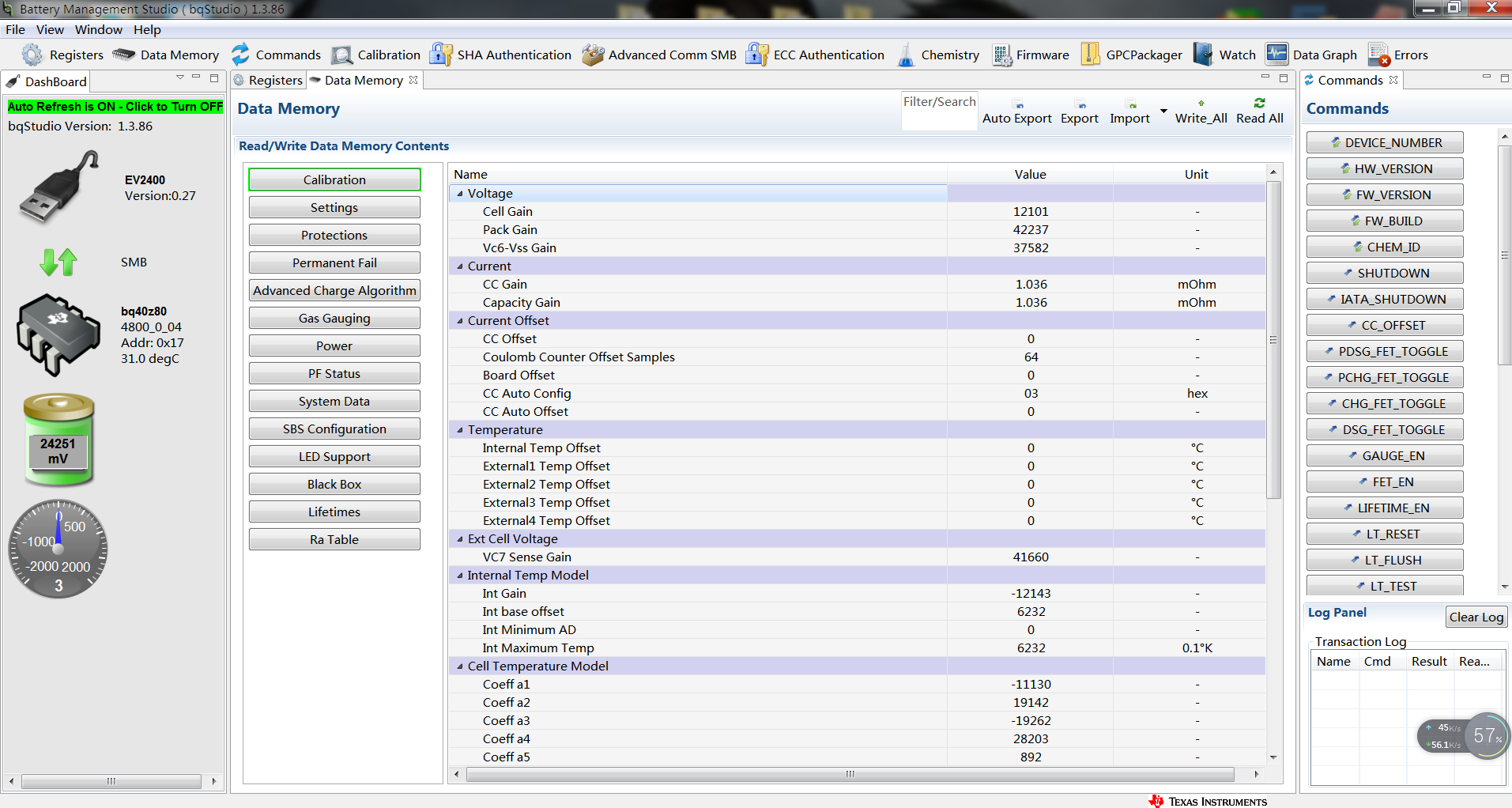Open Data Memory chip icon in toolbar

123,55
